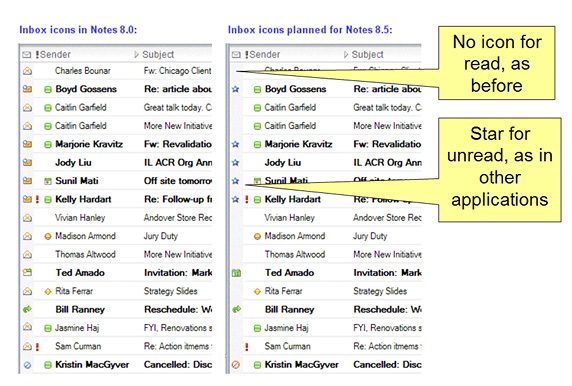
Task: Click yellow diamond icon beside Rita Ferrar, Notes 8.5
Action: (257, 292)
